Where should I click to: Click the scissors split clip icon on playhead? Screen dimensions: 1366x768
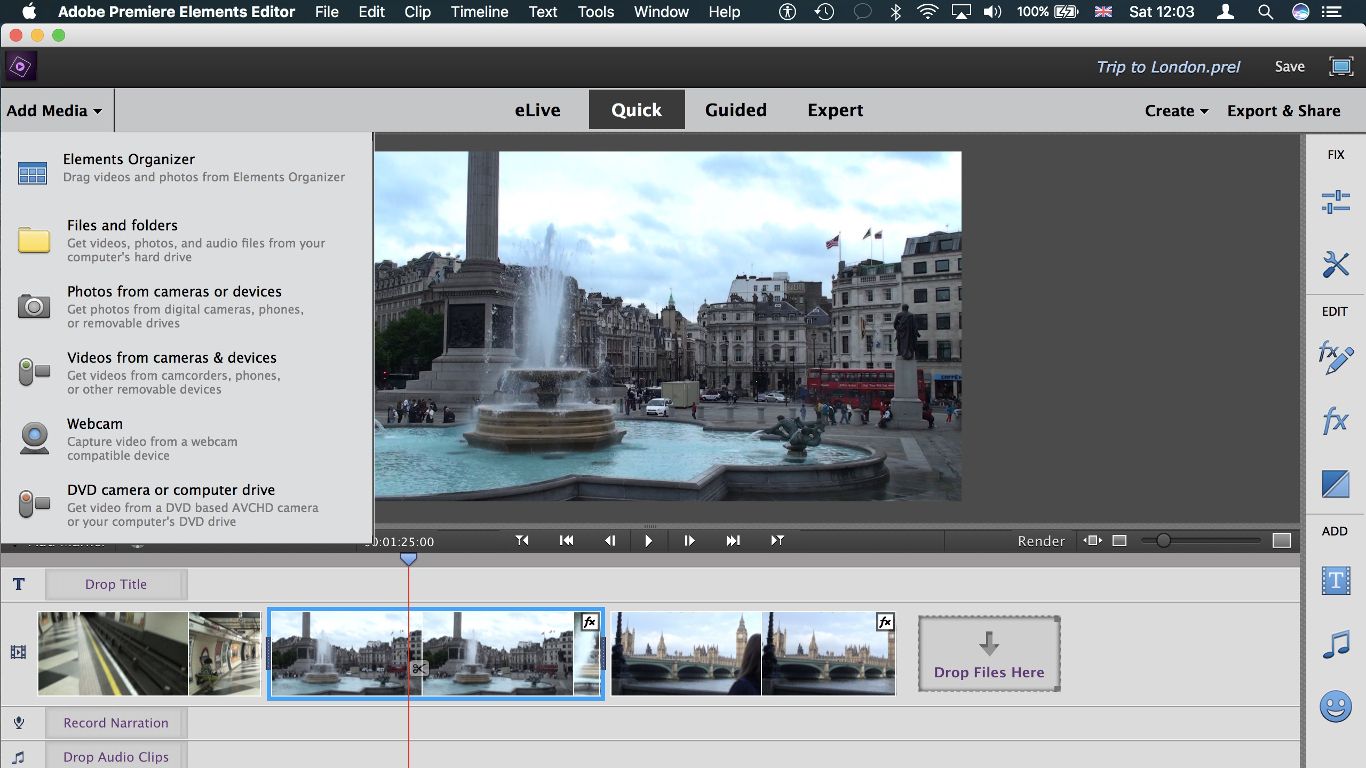(419, 668)
